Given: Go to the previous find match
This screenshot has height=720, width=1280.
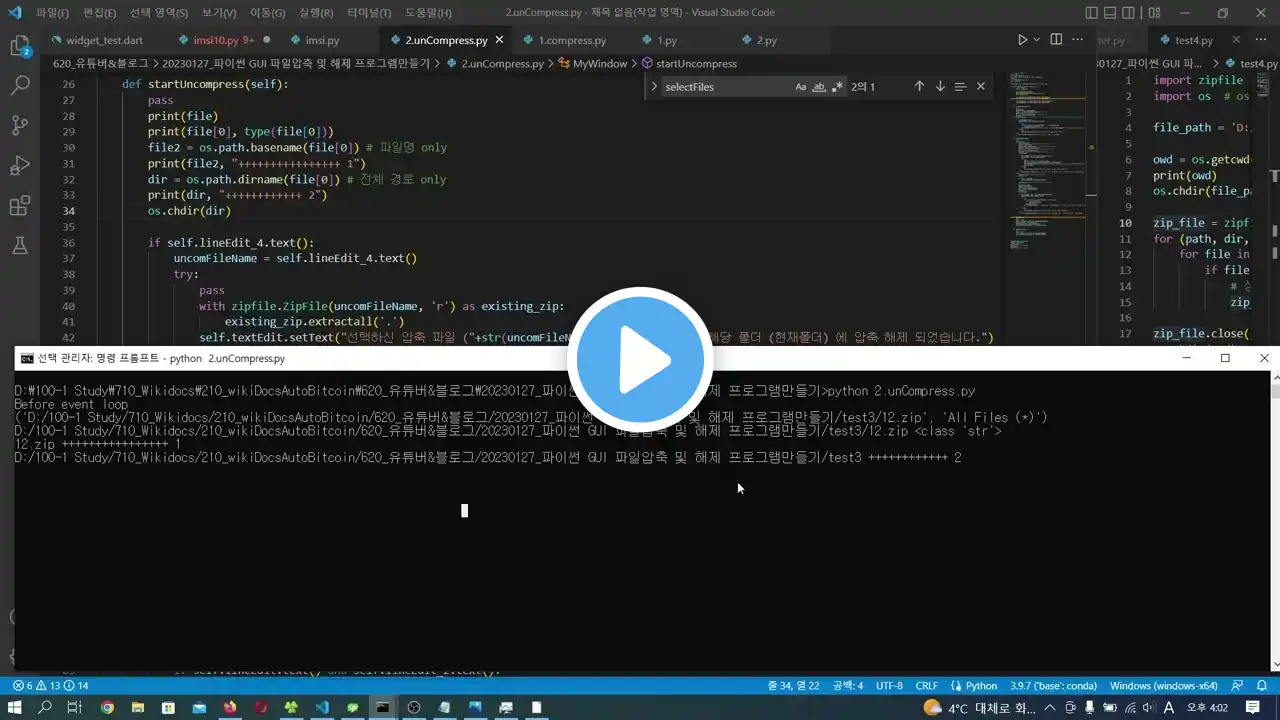Looking at the screenshot, I should click(x=919, y=87).
